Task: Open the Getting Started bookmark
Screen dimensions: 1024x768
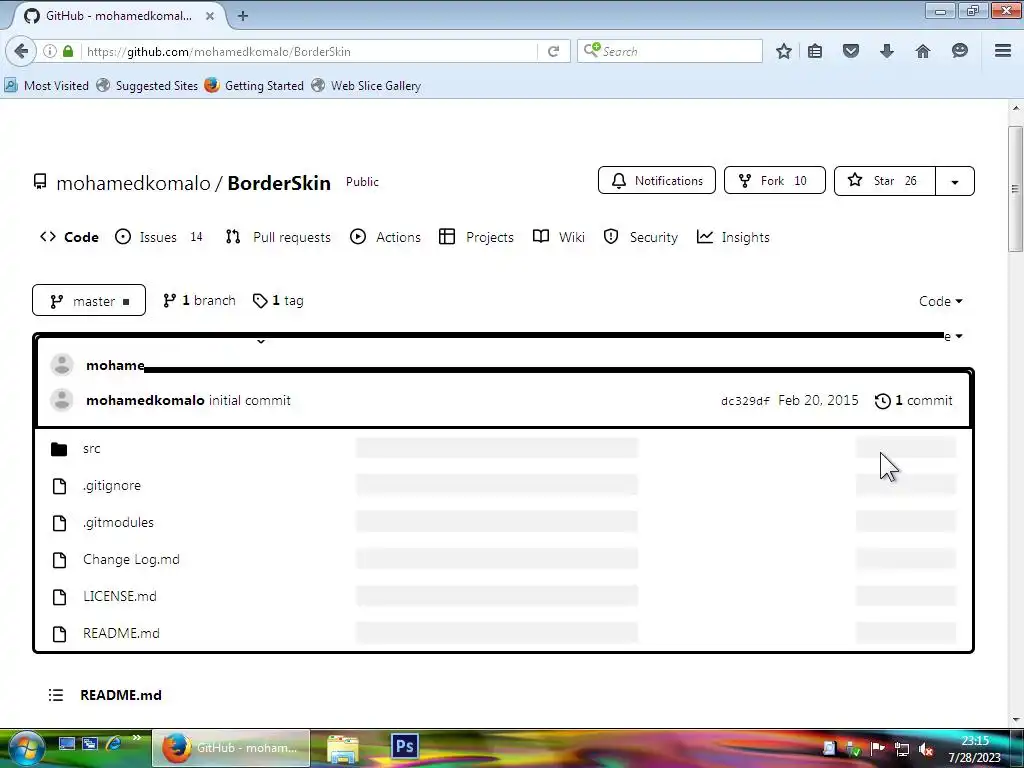Action: [255, 86]
